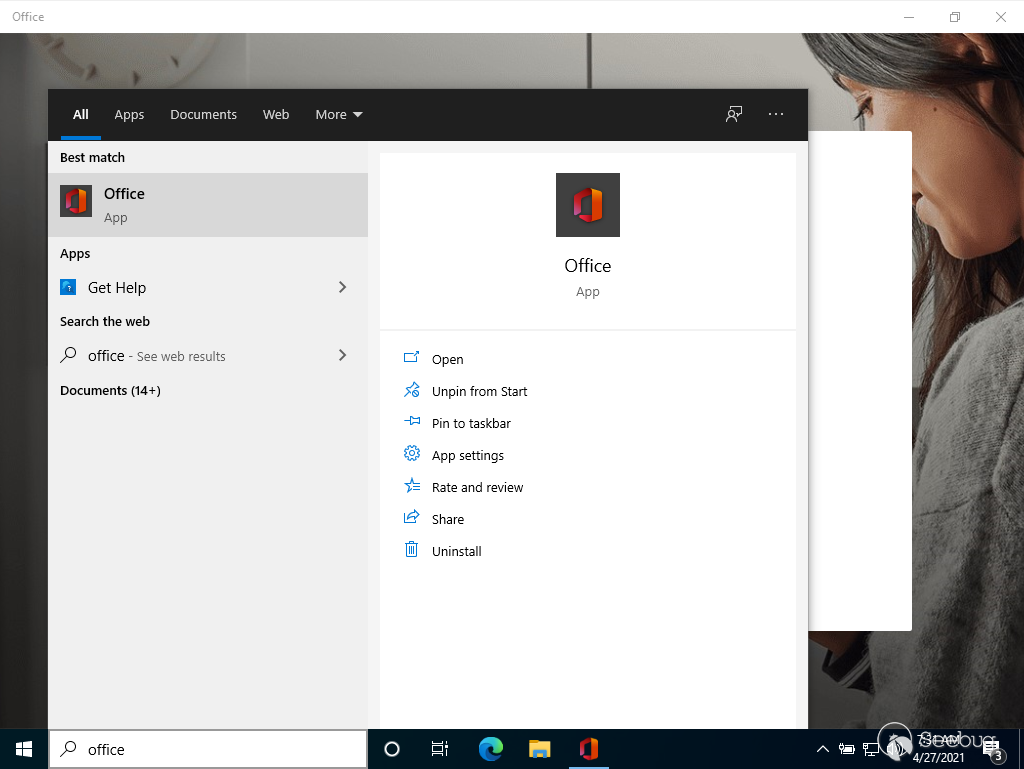This screenshot has width=1024, height=769.
Task: Click the Cortana circle icon
Action: point(392,749)
